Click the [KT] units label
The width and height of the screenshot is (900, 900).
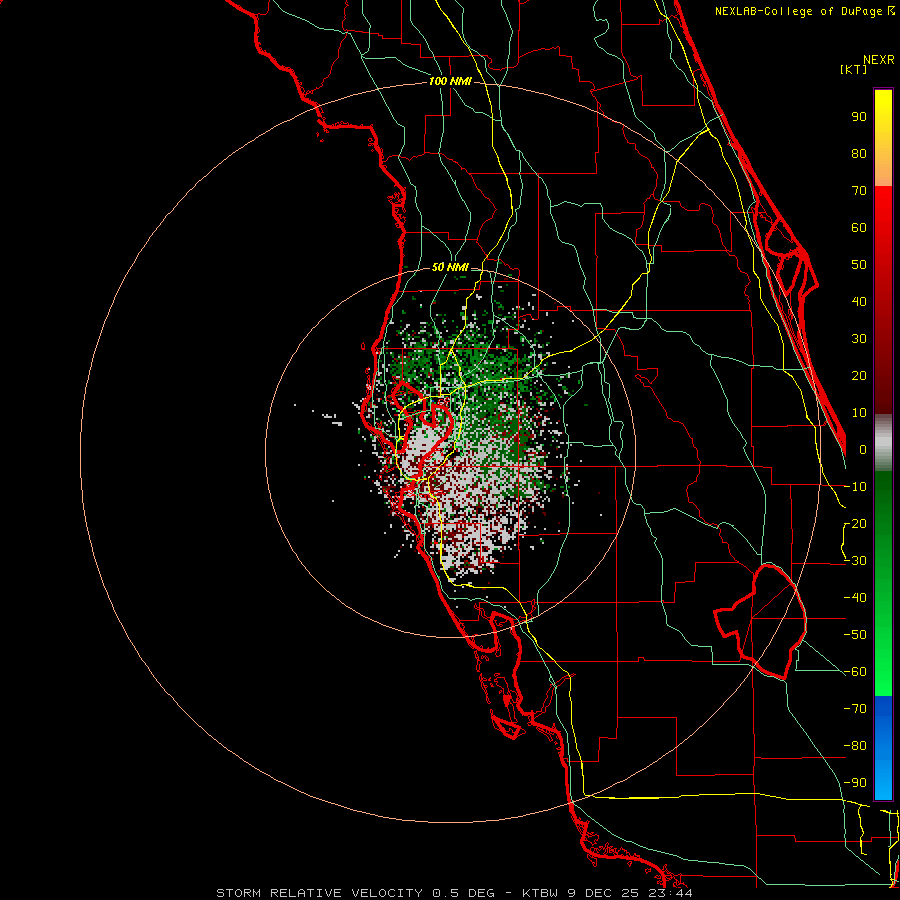pyautogui.click(x=853, y=69)
